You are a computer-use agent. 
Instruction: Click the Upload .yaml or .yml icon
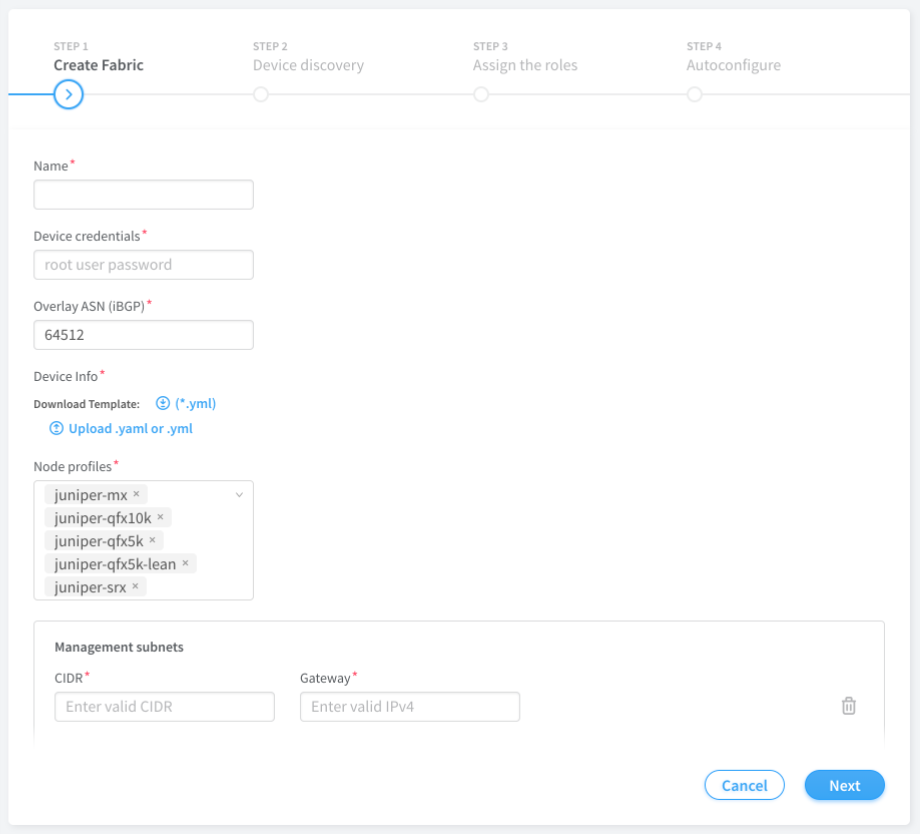[x=56, y=429]
